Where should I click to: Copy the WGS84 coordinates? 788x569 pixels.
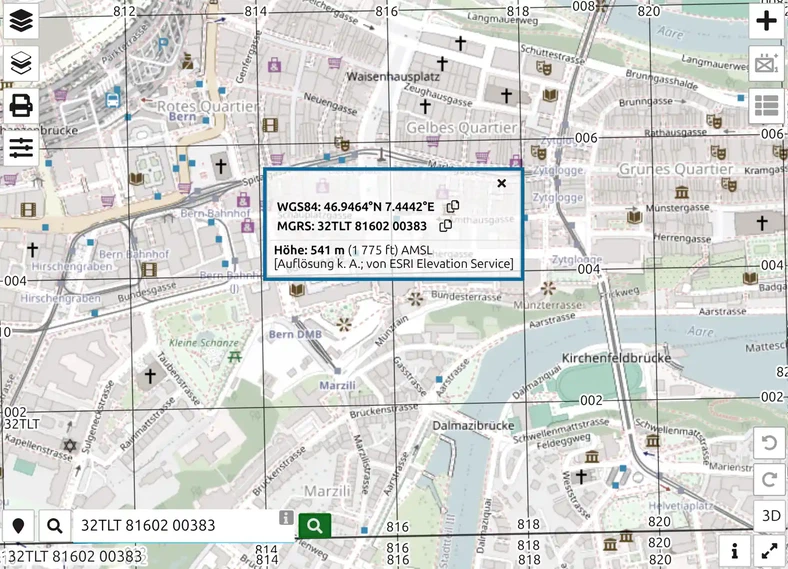(453, 206)
